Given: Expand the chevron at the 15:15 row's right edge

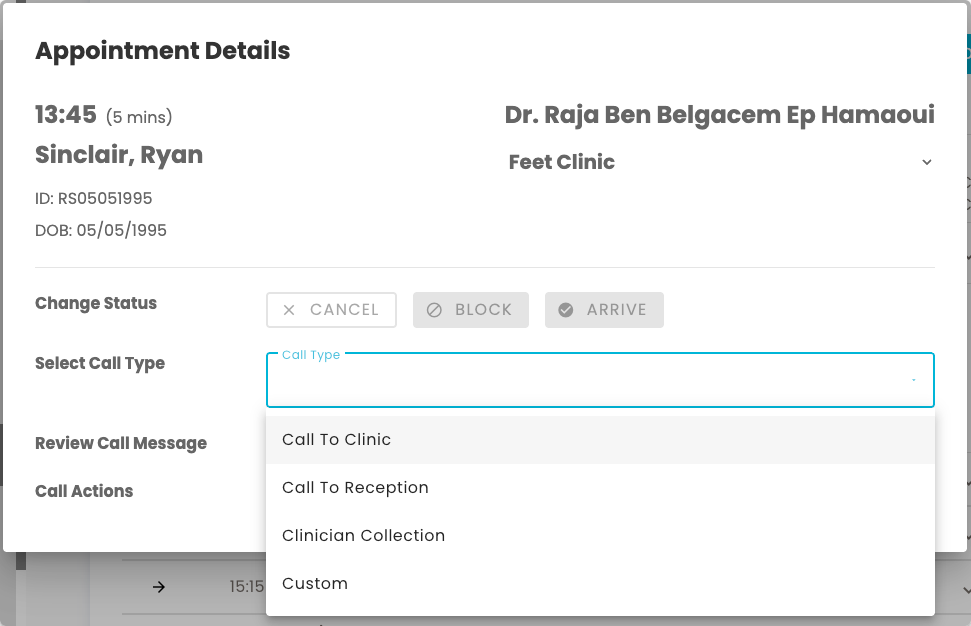Looking at the screenshot, I should click(965, 588).
